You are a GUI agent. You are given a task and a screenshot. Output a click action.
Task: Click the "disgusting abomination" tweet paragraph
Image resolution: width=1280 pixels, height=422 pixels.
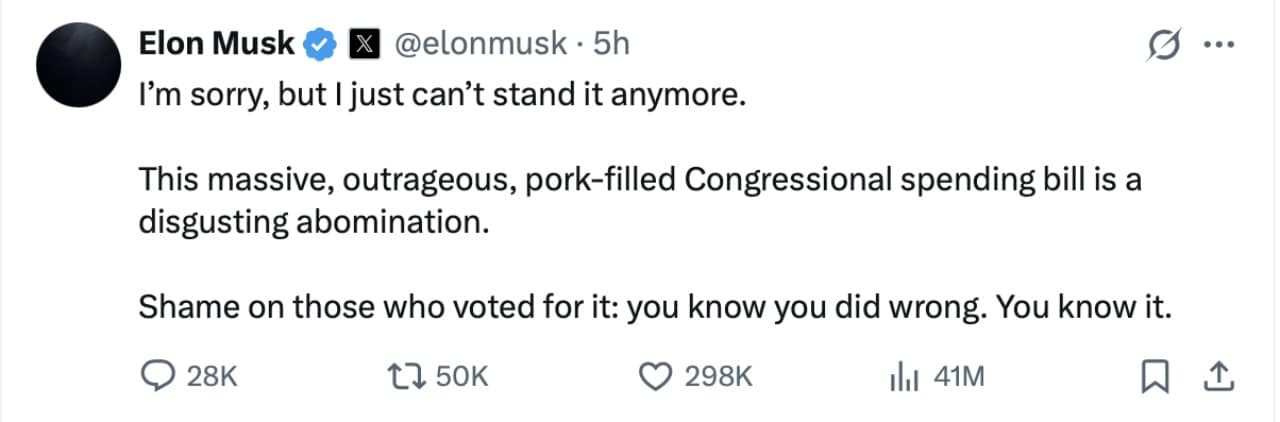click(x=640, y=202)
